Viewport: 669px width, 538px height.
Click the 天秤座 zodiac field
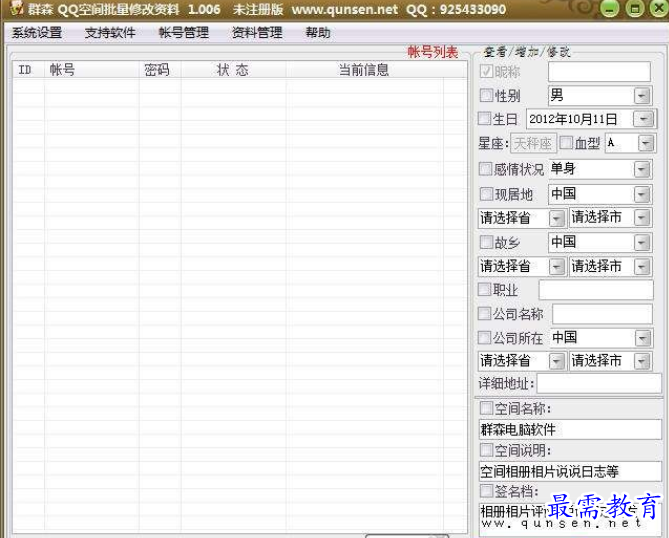click(533, 143)
